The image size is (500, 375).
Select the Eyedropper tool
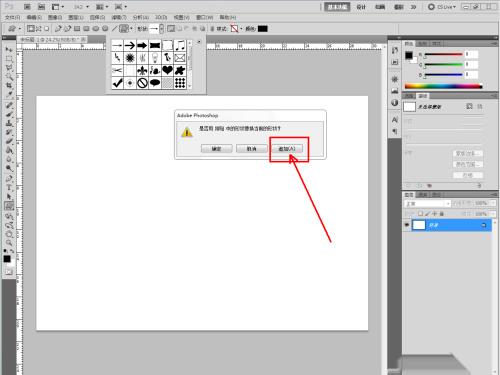pos(9,95)
